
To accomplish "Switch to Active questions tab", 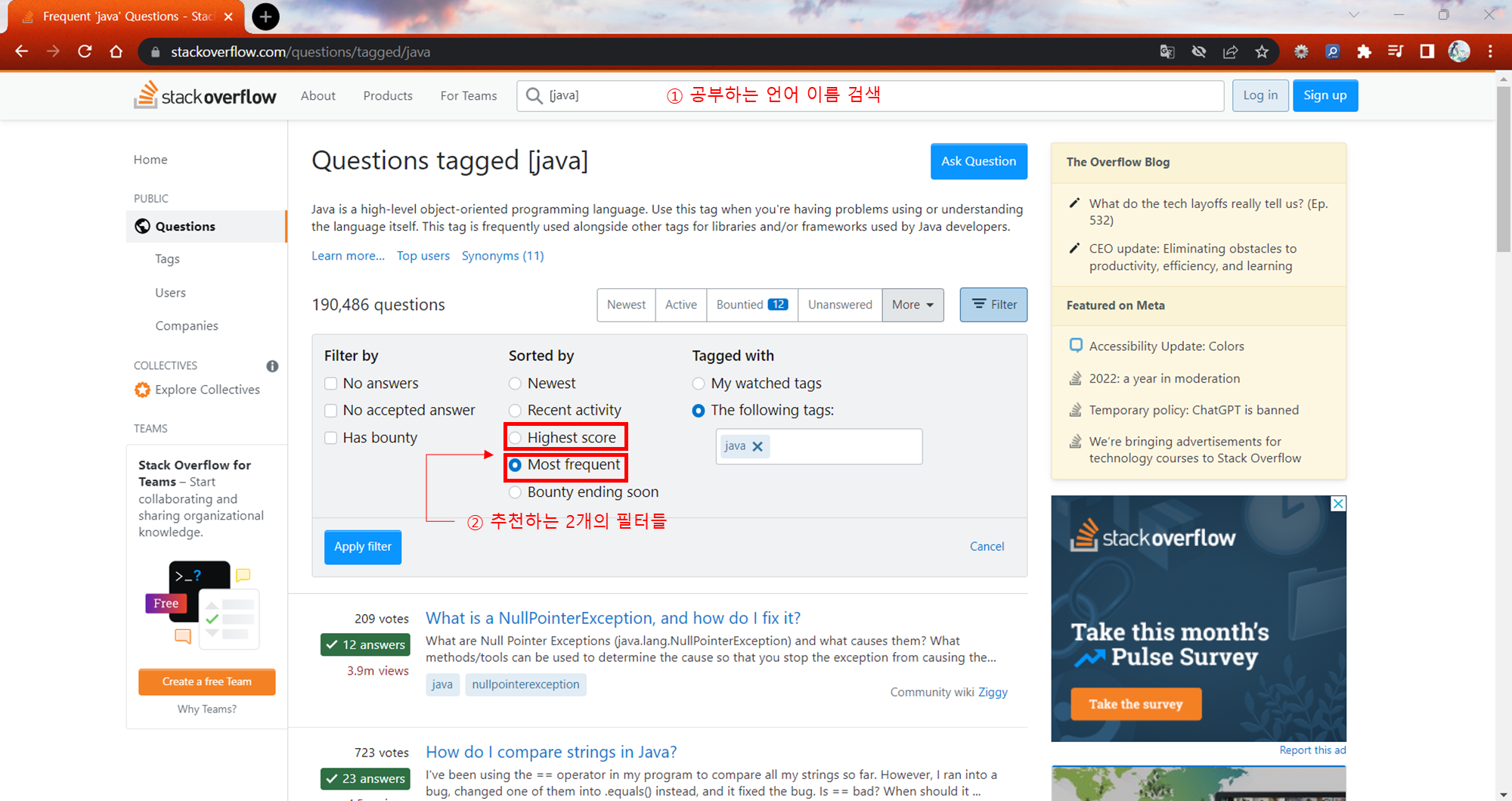I will tap(681, 305).
